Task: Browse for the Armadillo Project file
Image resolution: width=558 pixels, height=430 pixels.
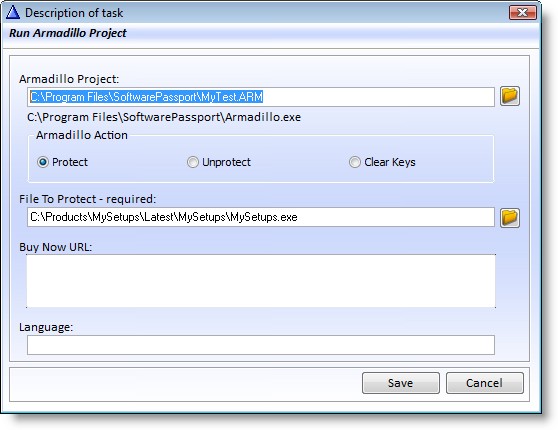Action: pos(510,96)
